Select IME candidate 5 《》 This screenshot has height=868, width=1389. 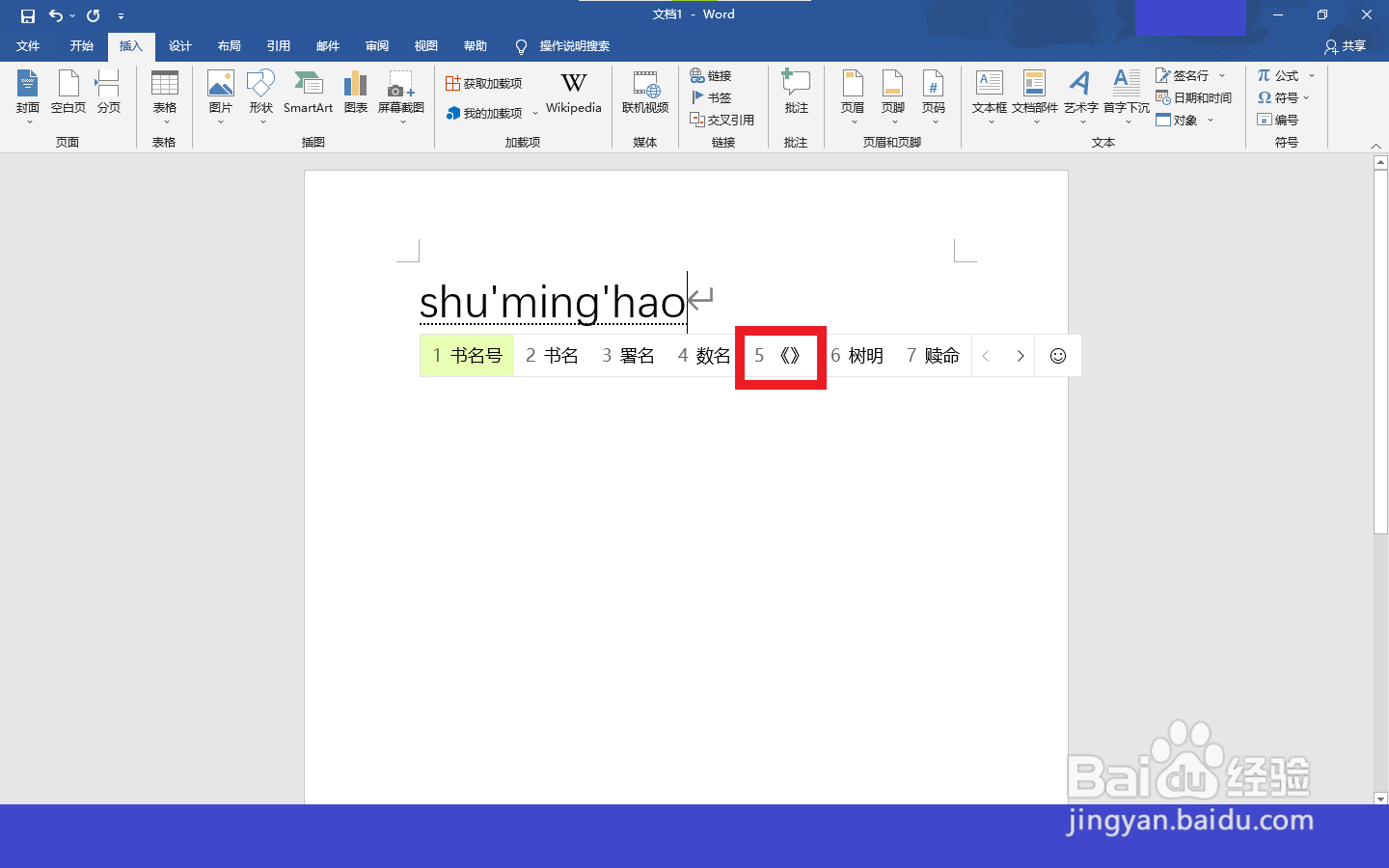[x=779, y=356]
